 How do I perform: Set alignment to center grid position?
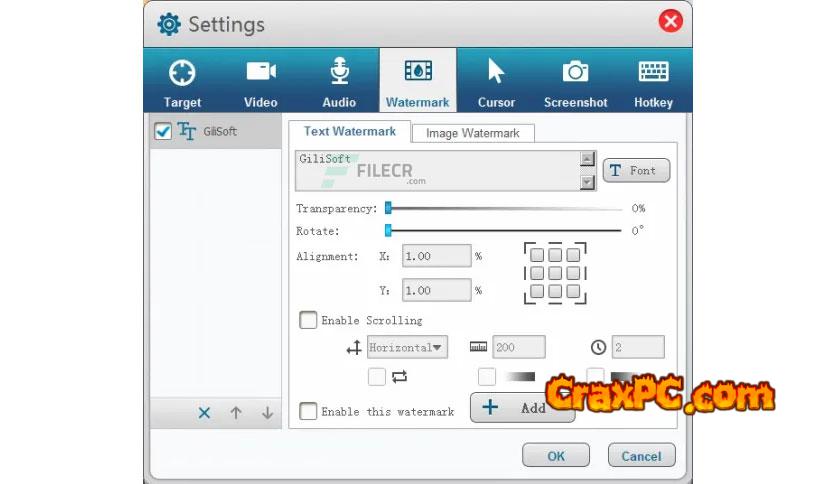point(555,273)
